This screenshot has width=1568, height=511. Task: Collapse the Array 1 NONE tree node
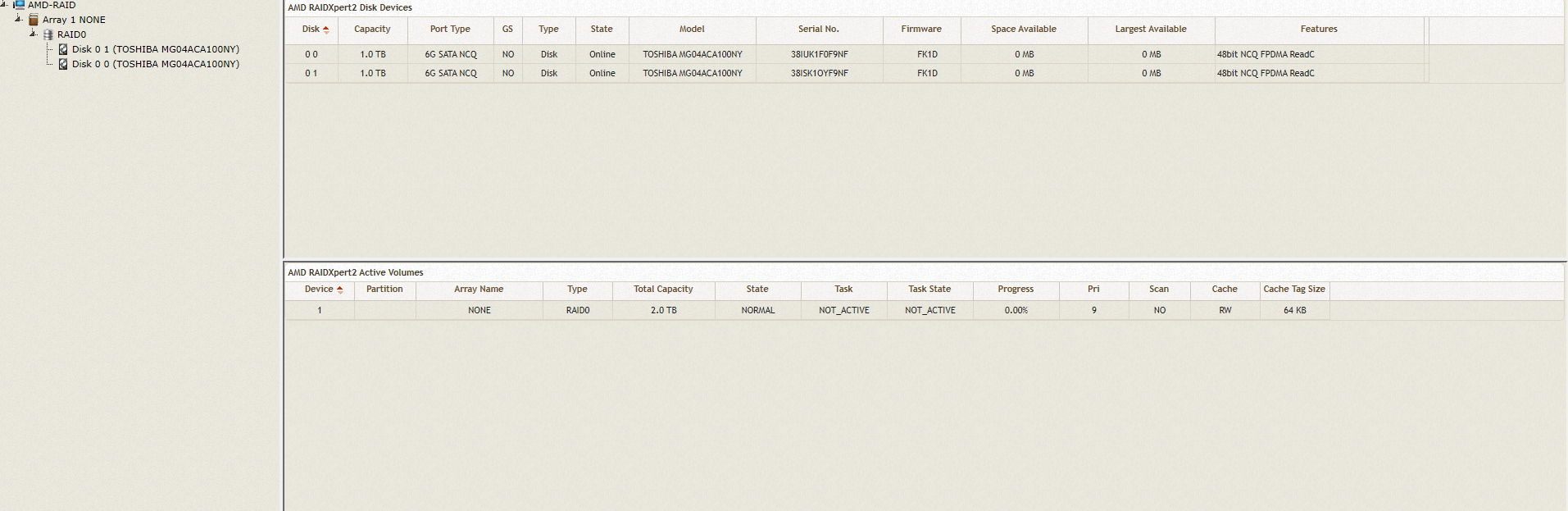(19, 19)
